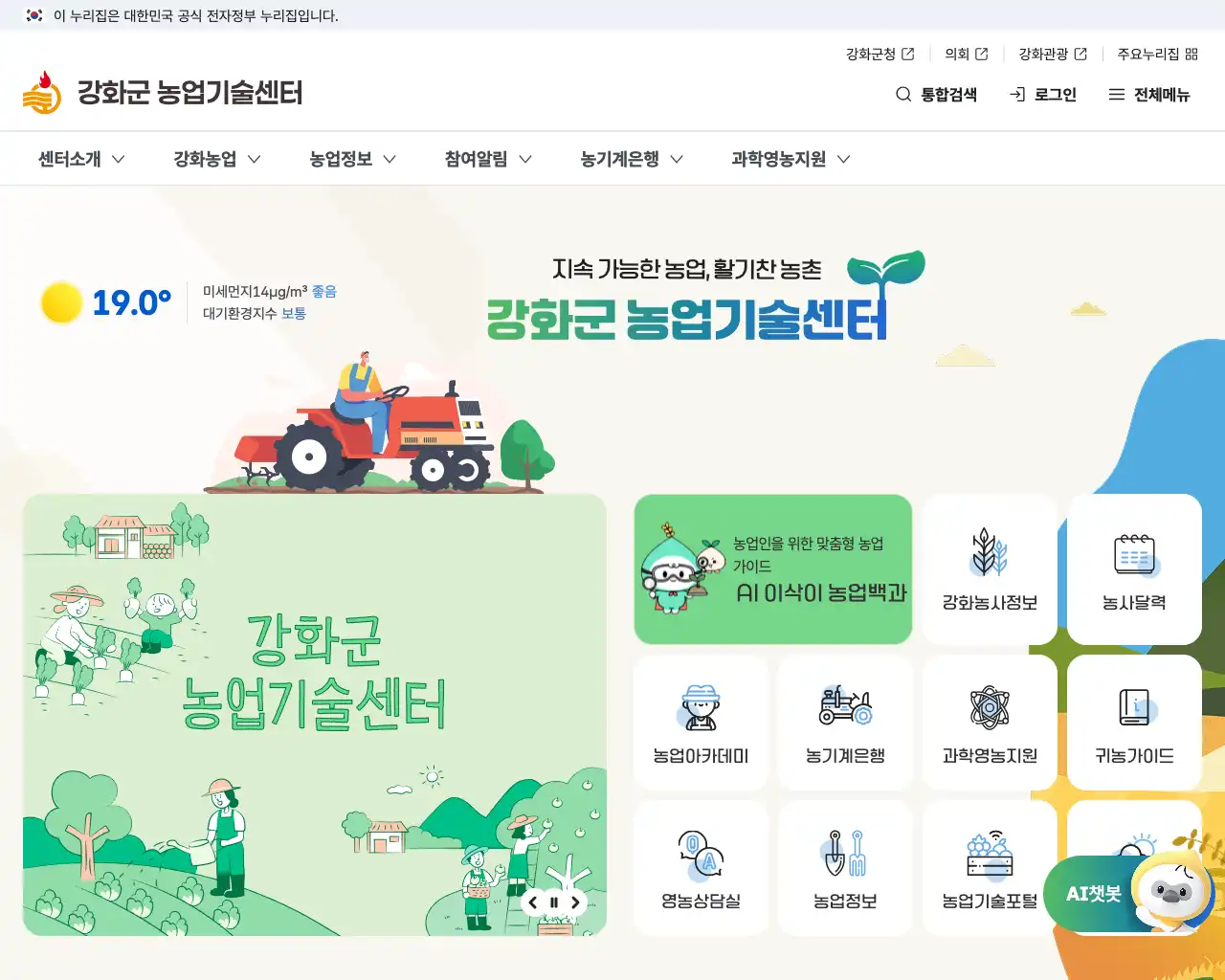The width and height of the screenshot is (1225, 980).
Task: Expand the 과학영농지원 menu in navigation bar
Action: point(791,159)
